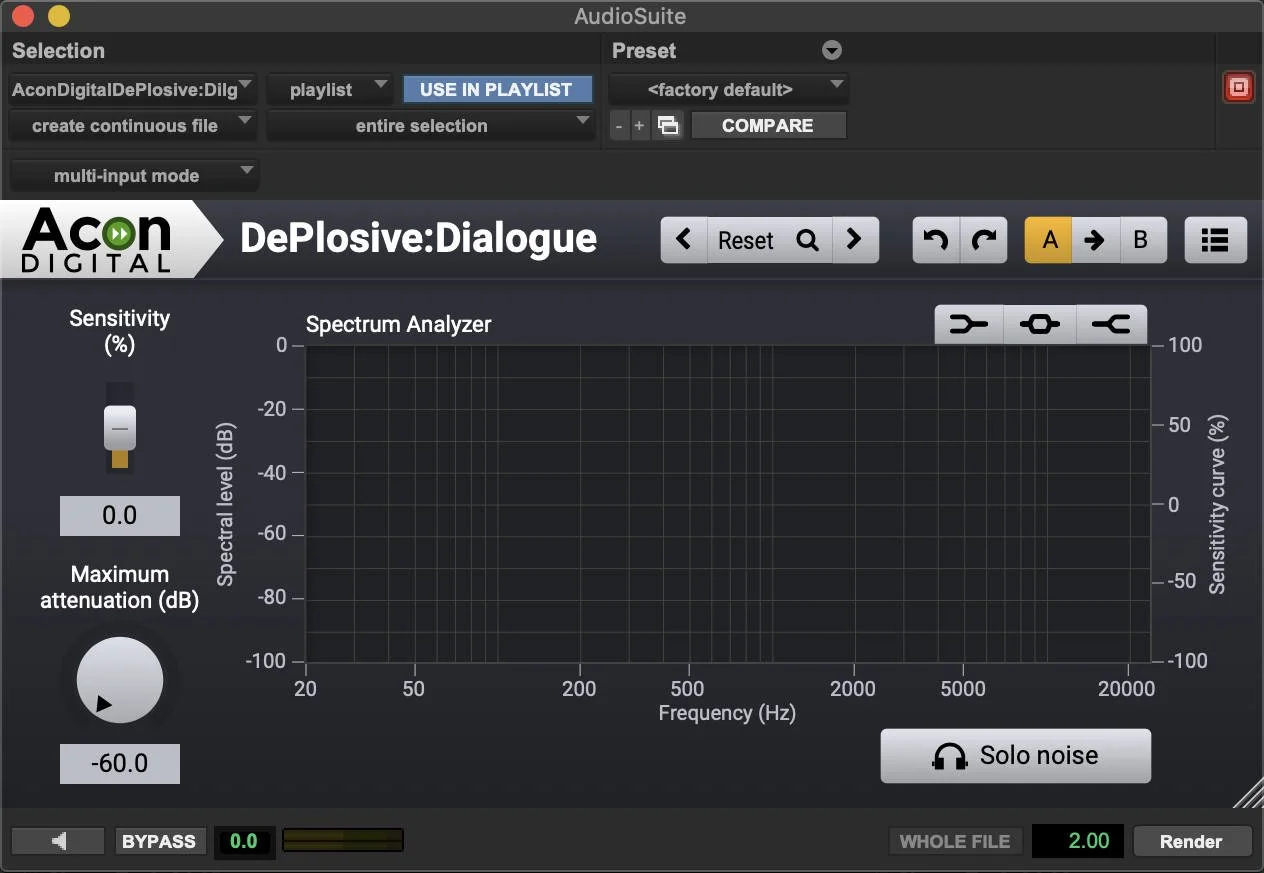This screenshot has width=1264, height=873.
Task: Select the previous preset left arrow
Action: pos(684,240)
